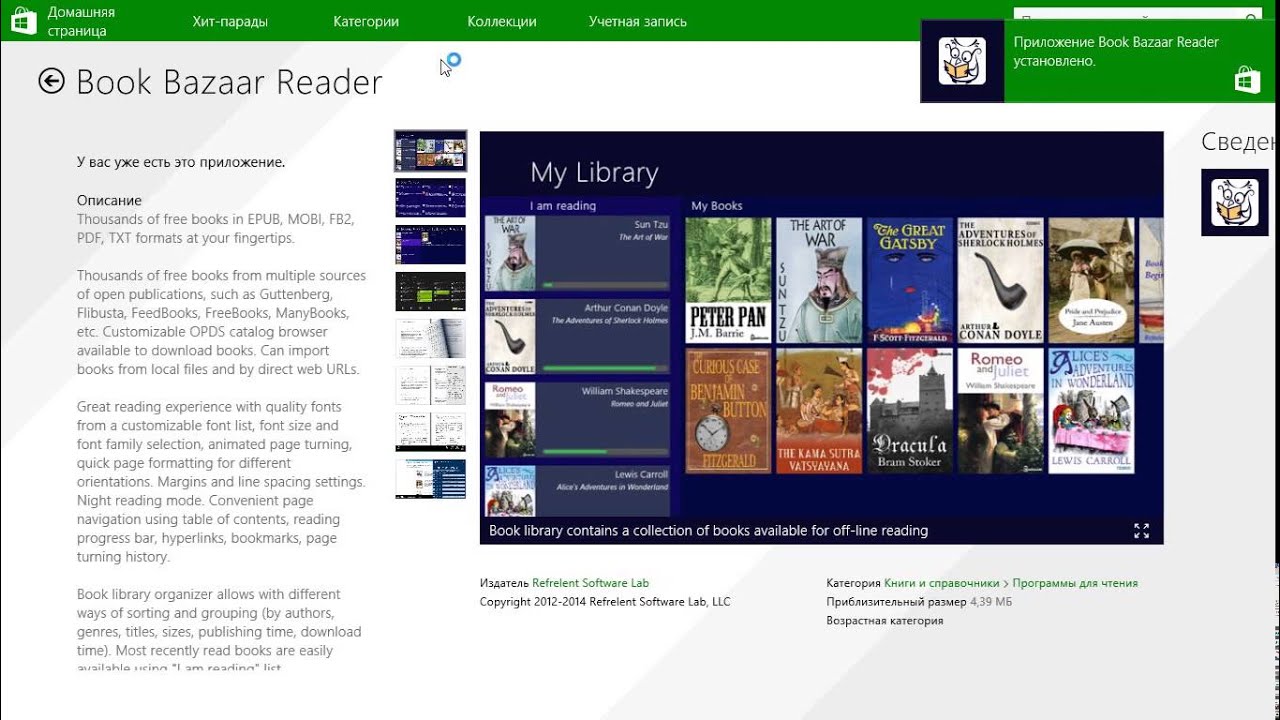Go to Домашняя страница

(x=81, y=21)
